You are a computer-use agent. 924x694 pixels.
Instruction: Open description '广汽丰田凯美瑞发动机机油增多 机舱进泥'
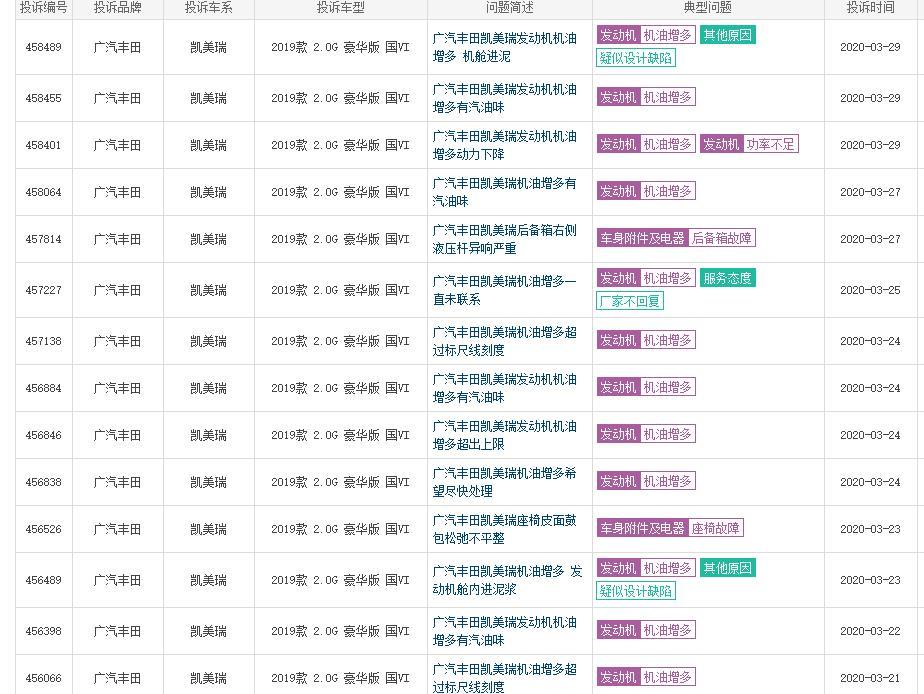coord(504,48)
